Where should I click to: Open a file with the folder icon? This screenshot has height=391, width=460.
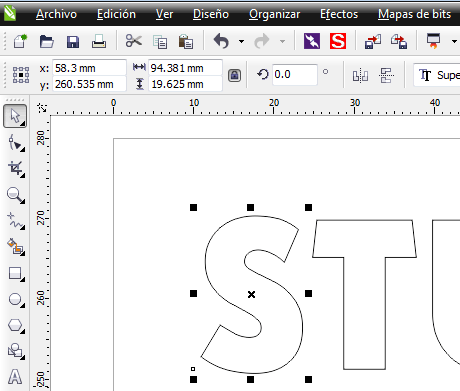point(46,41)
